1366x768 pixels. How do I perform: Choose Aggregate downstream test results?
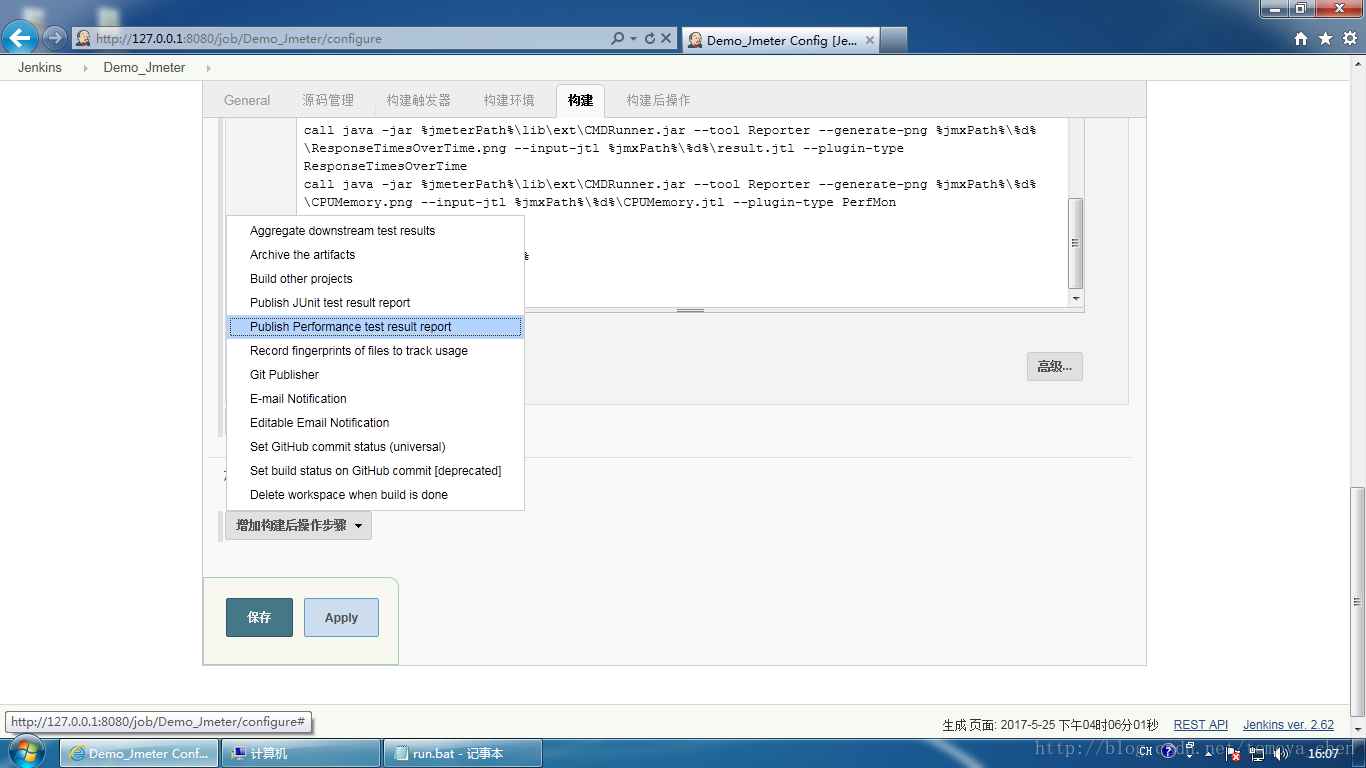(375, 231)
